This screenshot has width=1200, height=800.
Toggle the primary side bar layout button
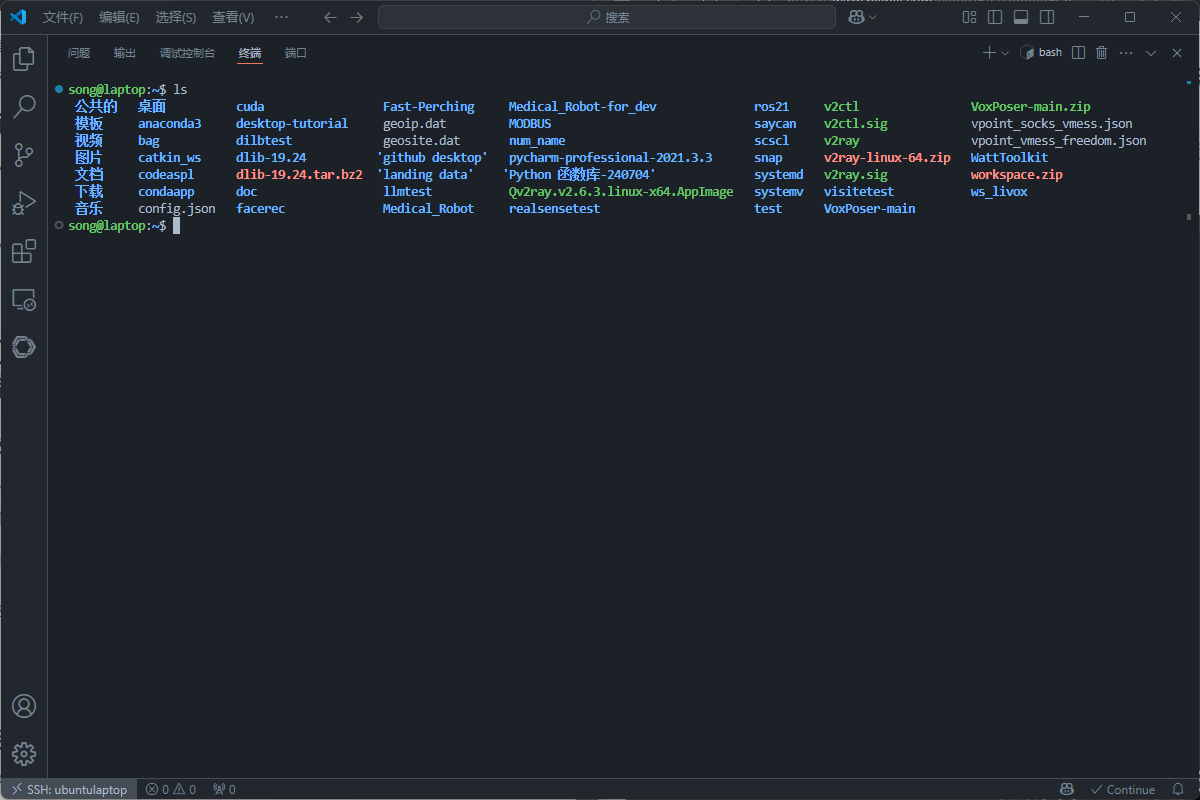point(995,17)
